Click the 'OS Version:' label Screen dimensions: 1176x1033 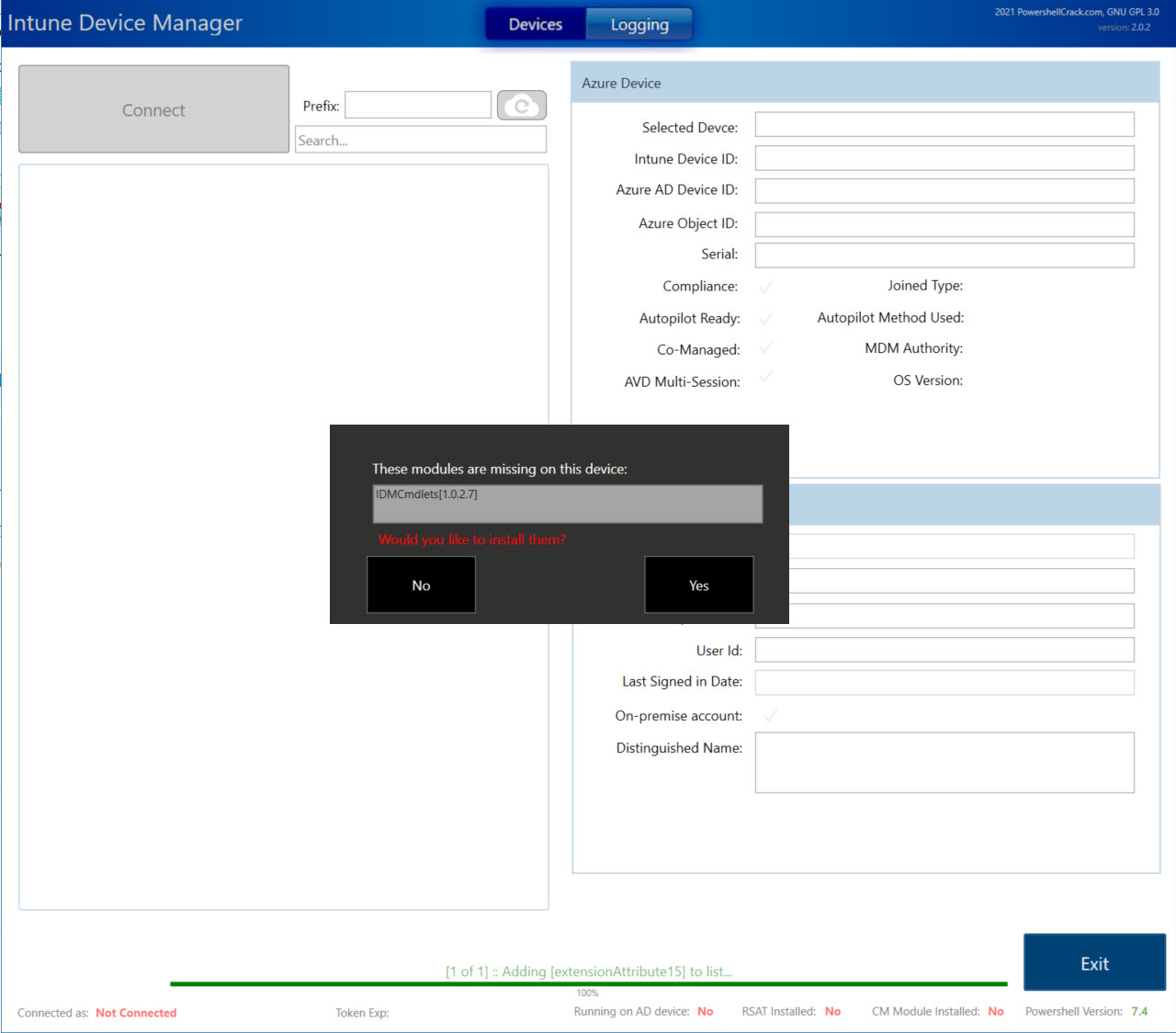click(x=928, y=380)
